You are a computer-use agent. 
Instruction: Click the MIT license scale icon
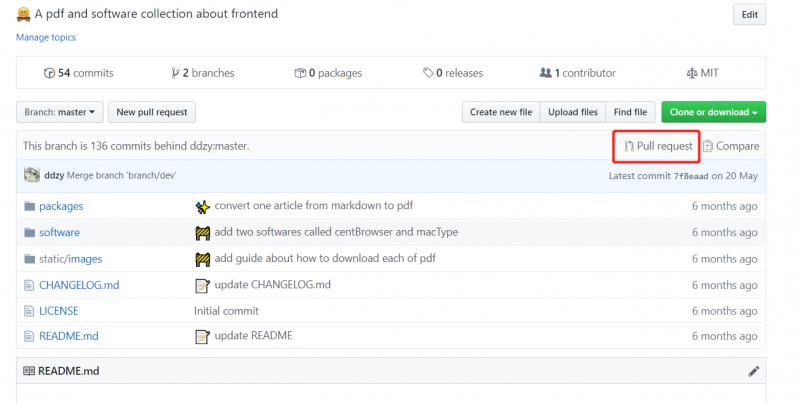point(693,73)
